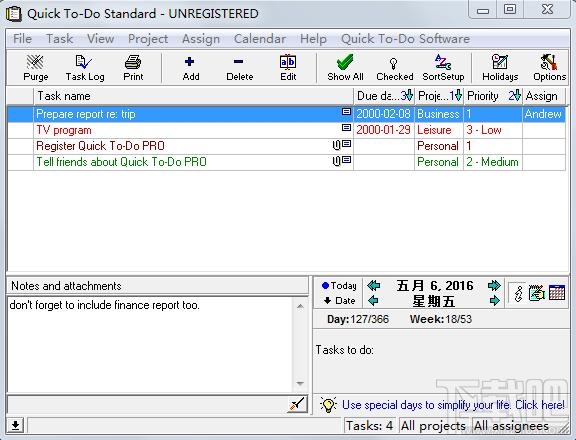Click the '3 - Low' priority cell

click(x=493, y=130)
